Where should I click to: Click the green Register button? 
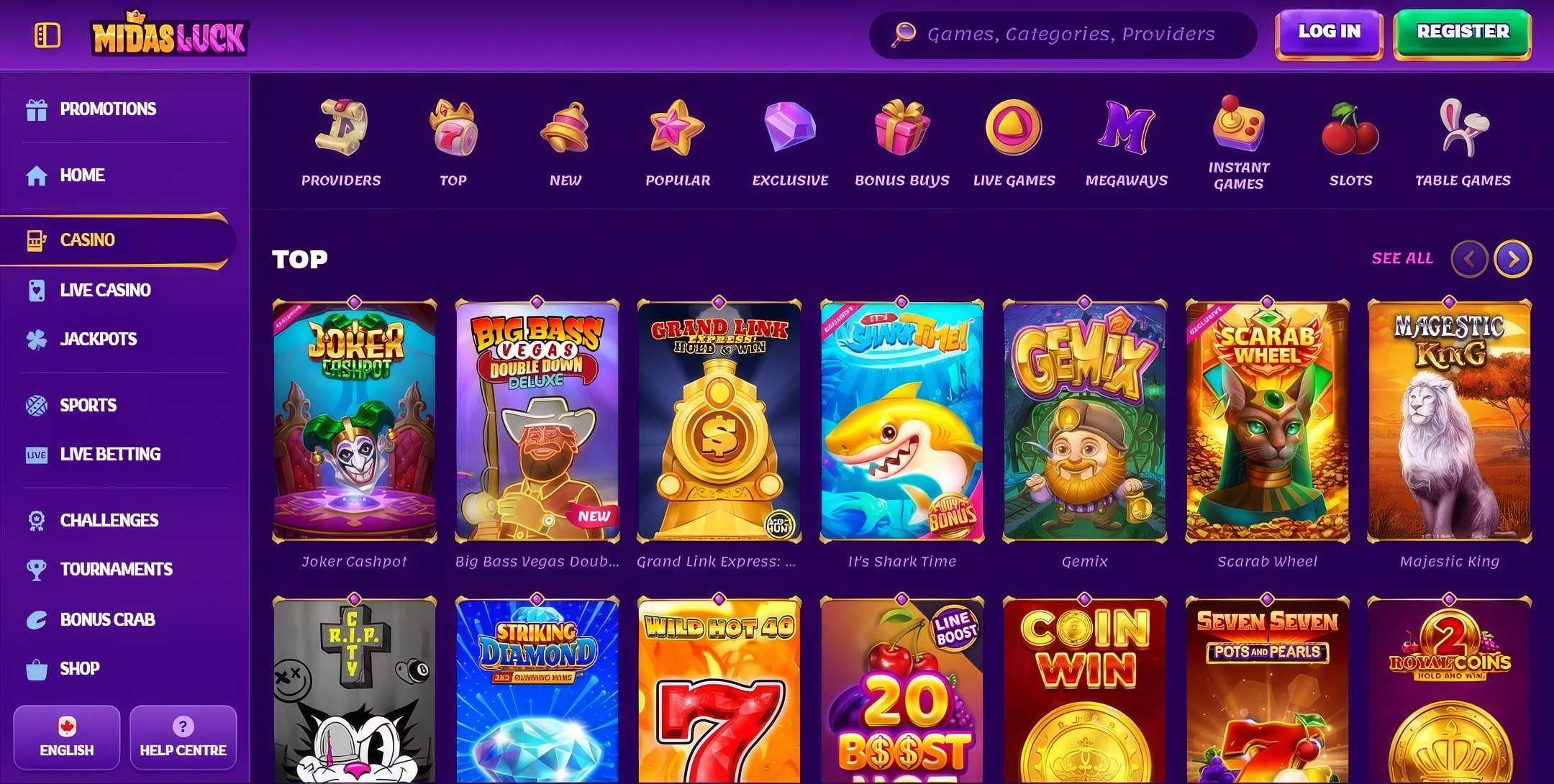(1463, 33)
